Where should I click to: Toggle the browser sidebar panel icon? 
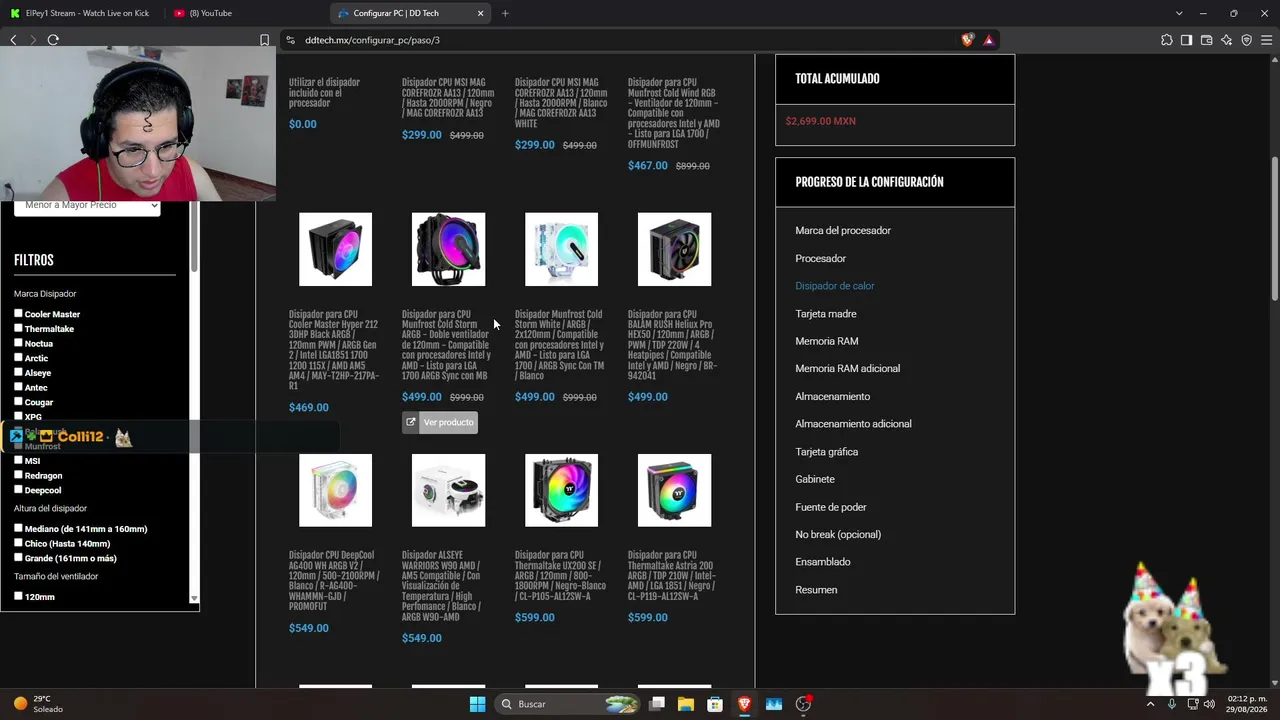(x=1186, y=40)
